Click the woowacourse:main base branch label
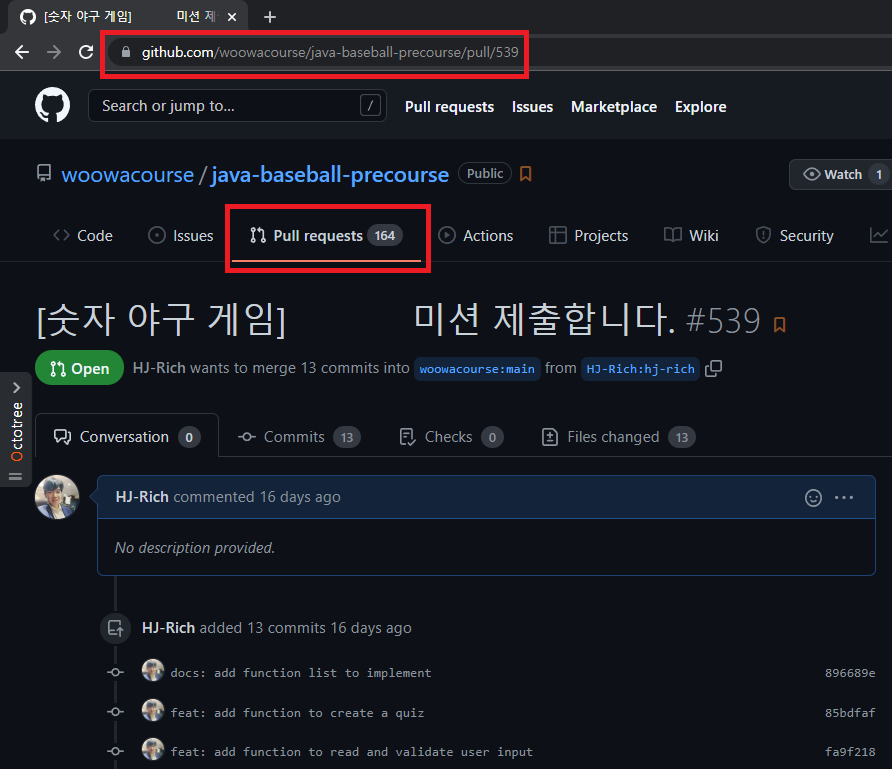 477,369
